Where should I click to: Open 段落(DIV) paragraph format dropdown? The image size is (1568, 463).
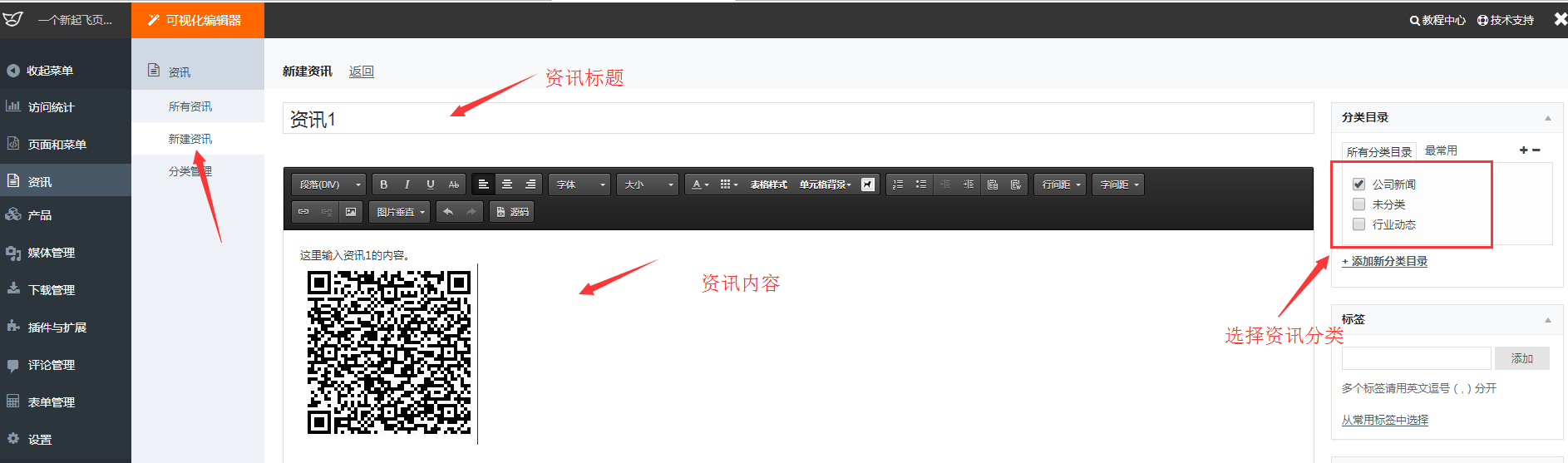(329, 185)
